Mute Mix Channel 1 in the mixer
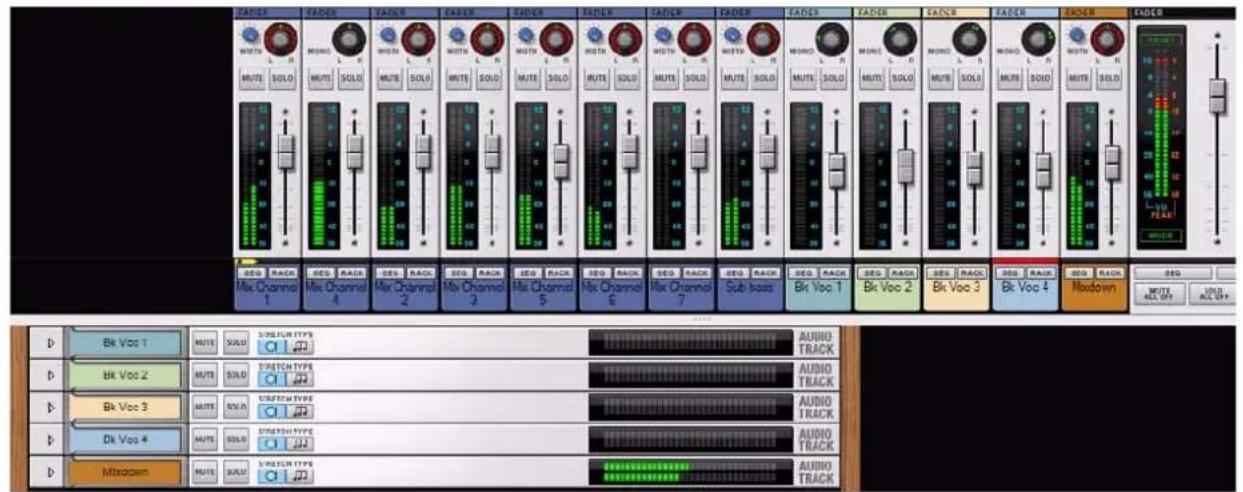This screenshot has height=492, width=1243. [x=251, y=78]
